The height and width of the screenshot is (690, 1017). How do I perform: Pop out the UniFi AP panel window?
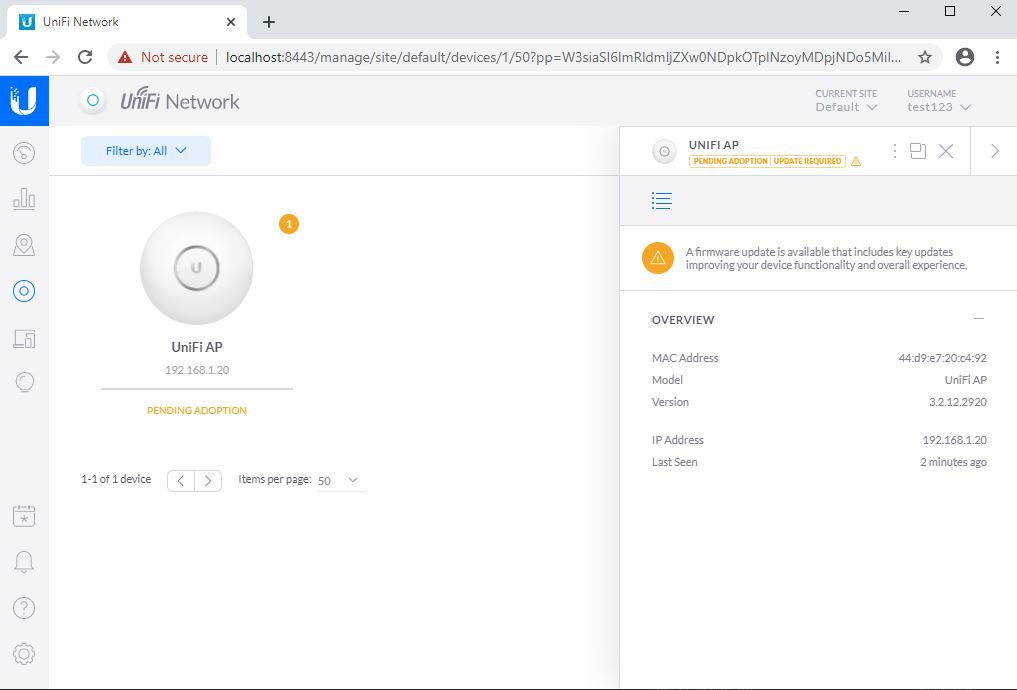pos(918,151)
